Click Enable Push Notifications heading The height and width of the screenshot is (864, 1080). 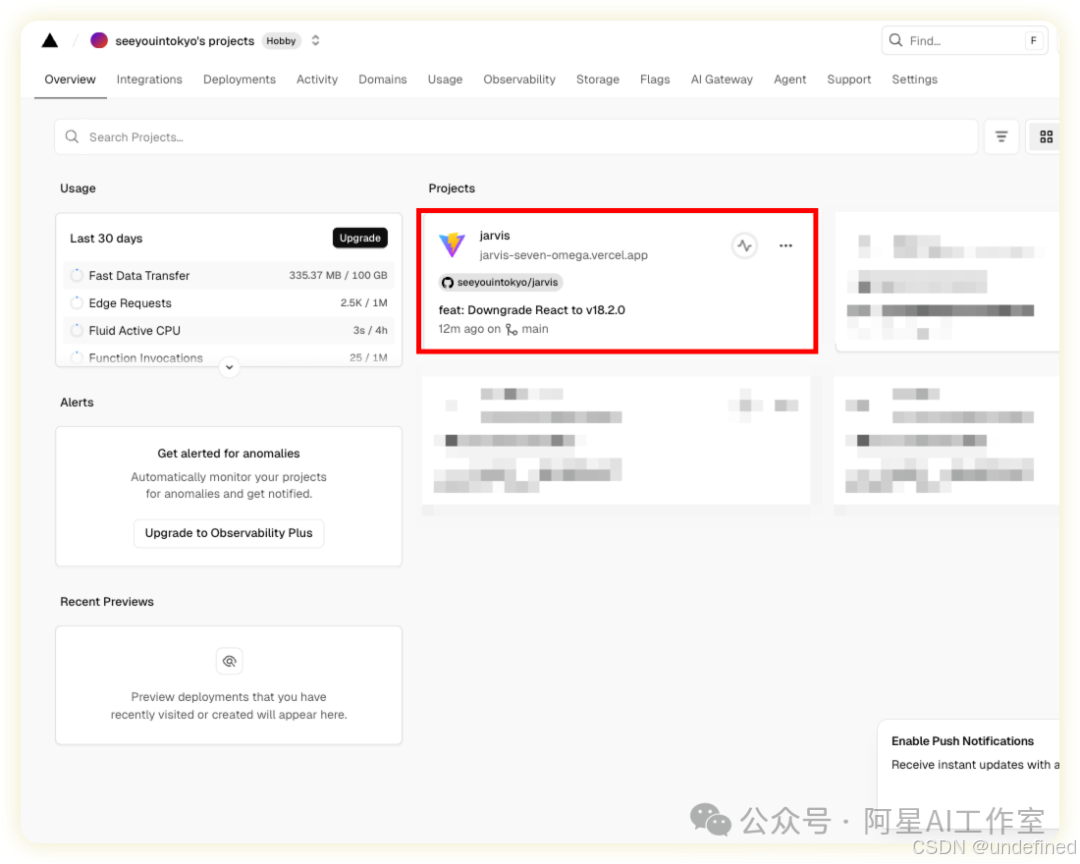962,741
